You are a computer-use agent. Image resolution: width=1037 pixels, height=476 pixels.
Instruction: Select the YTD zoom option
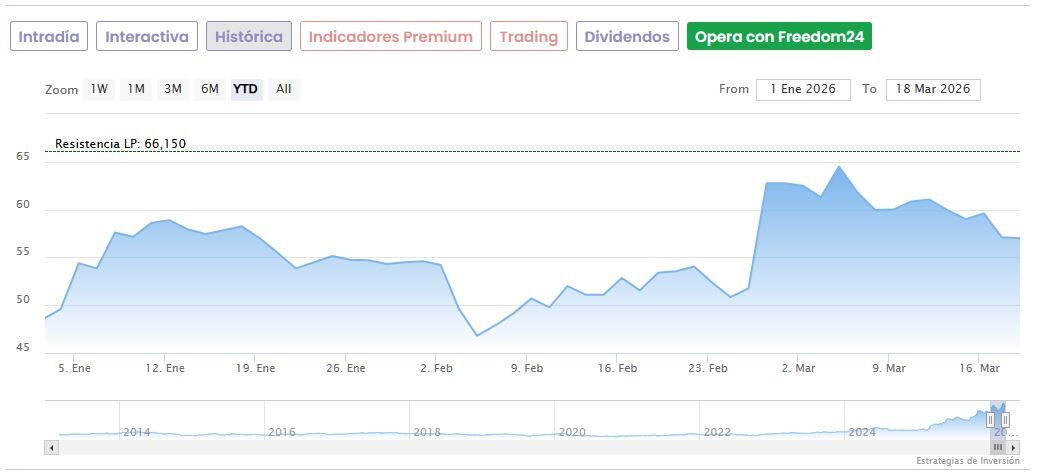click(x=245, y=89)
